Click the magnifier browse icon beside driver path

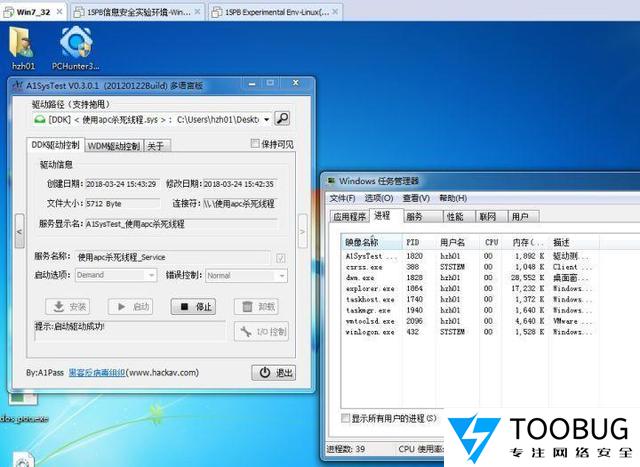pyautogui.click(x=282, y=118)
